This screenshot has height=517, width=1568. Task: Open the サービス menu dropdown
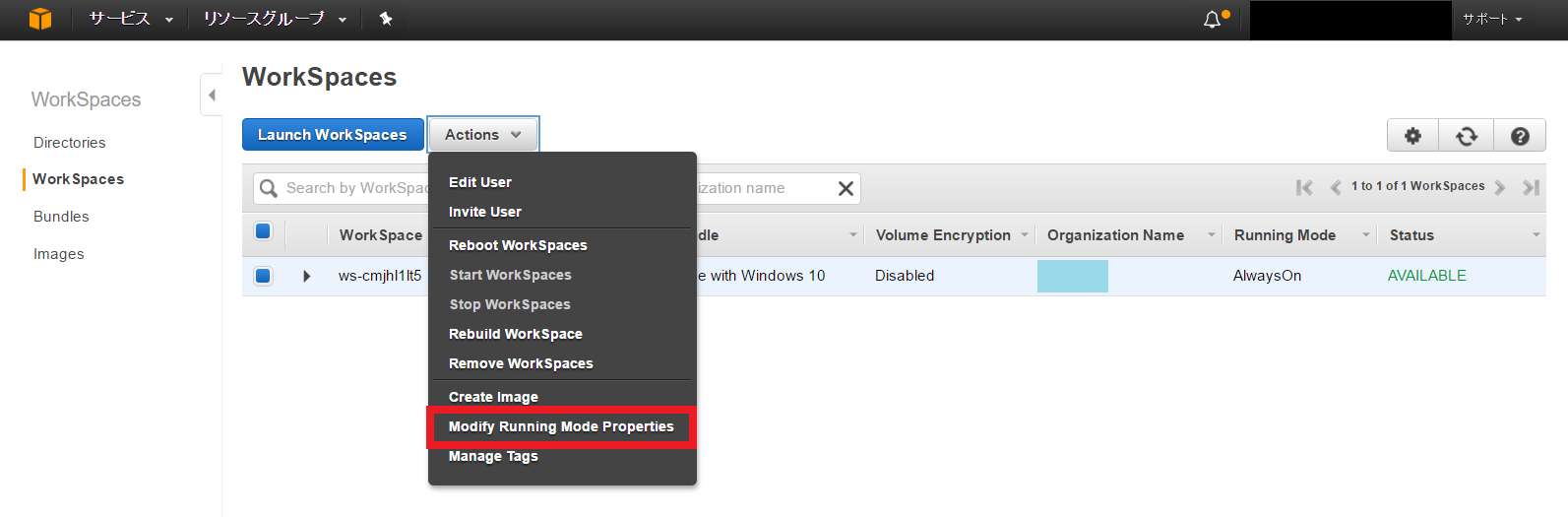pyautogui.click(x=131, y=19)
